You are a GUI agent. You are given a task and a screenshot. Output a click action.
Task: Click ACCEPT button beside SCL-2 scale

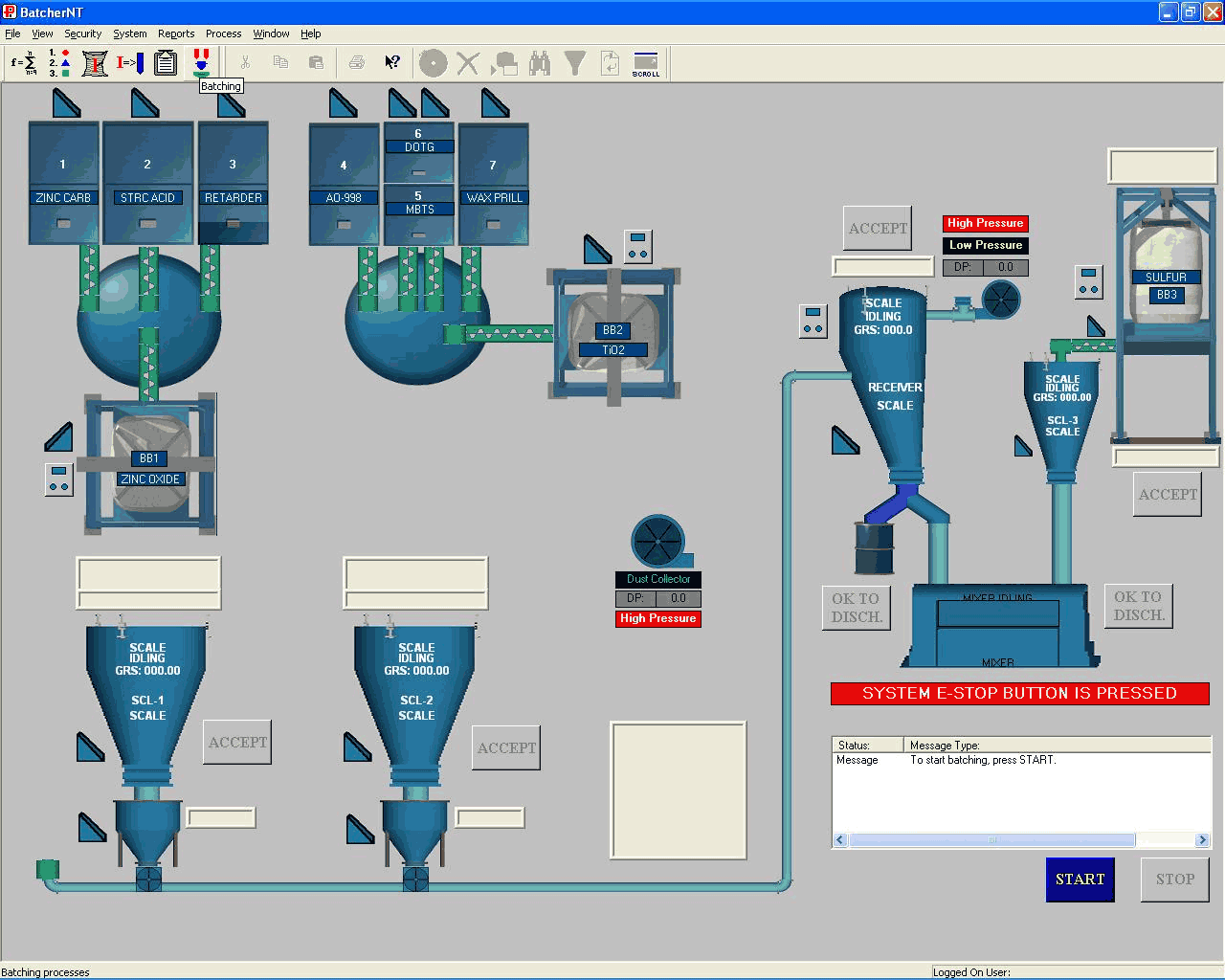pos(506,748)
